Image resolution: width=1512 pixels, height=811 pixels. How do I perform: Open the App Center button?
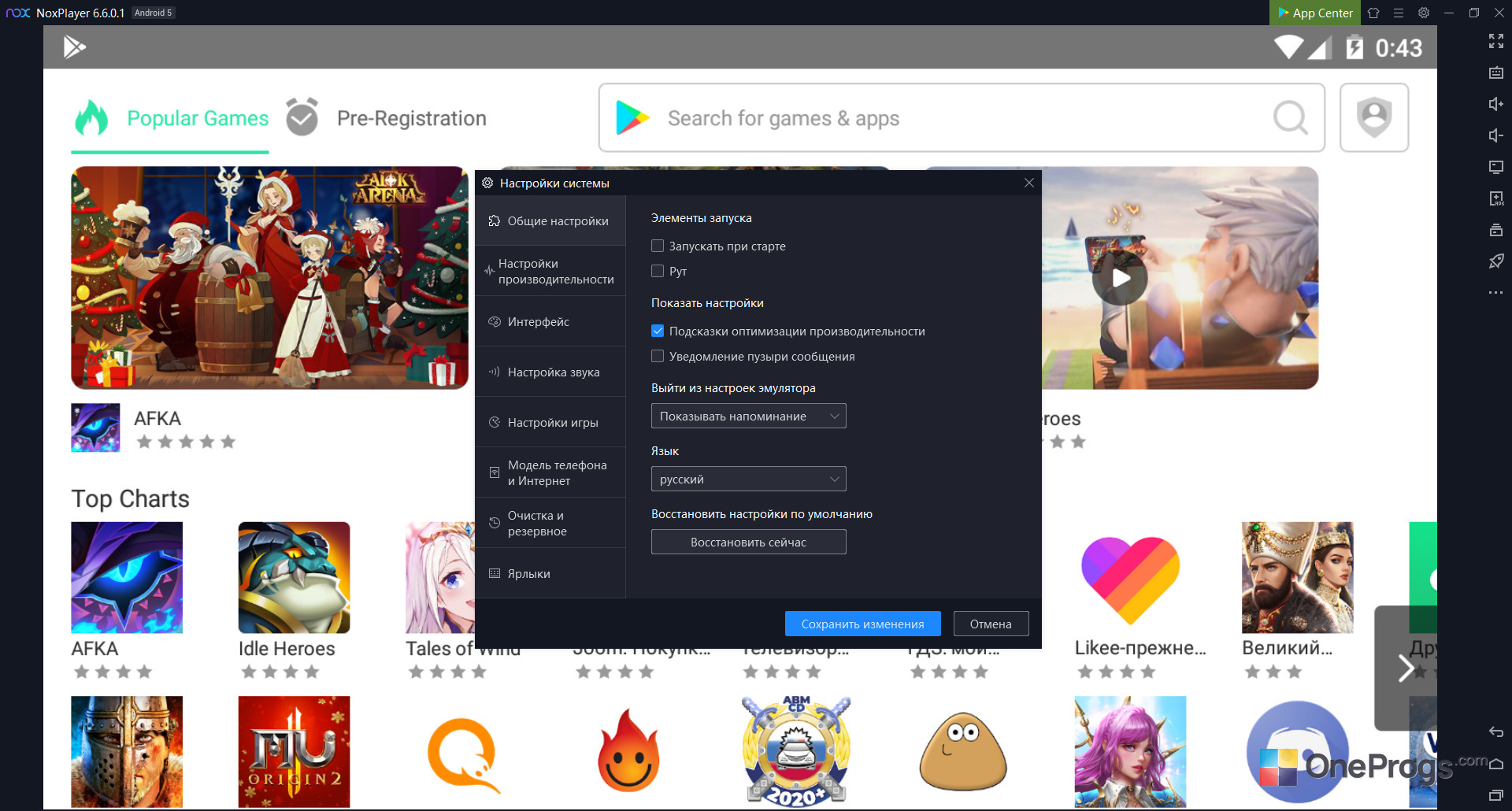coord(1314,13)
